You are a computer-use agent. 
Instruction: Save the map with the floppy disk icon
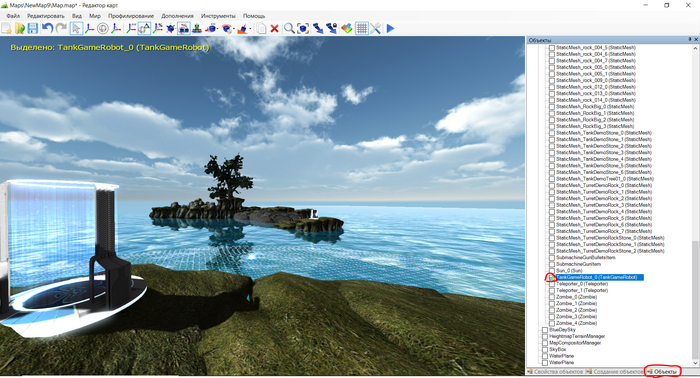coord(33,29)
